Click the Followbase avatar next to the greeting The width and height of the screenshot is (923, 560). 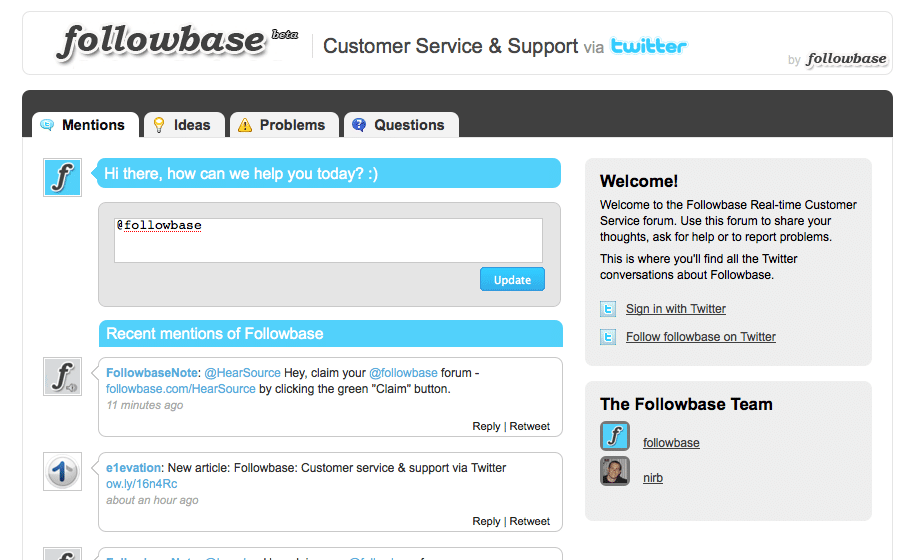tap(62, 177)
